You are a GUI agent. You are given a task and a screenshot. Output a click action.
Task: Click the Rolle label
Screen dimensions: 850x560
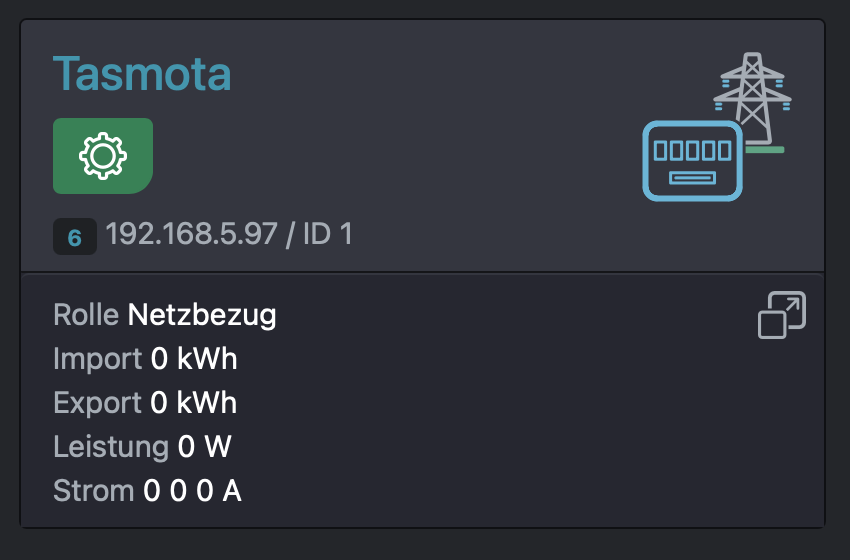click(x=86, y=315)
